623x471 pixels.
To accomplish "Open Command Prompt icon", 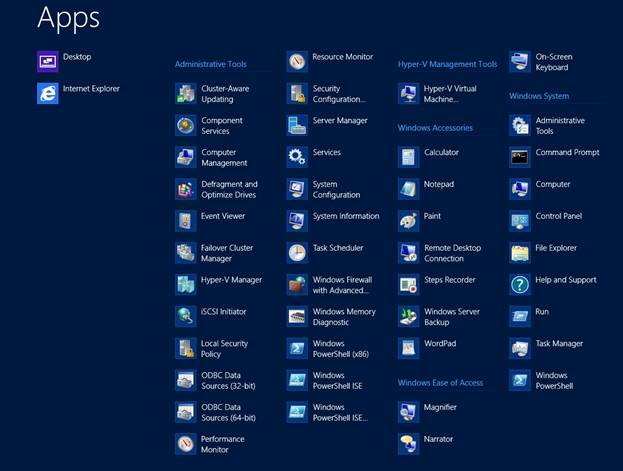I will 520,157.
